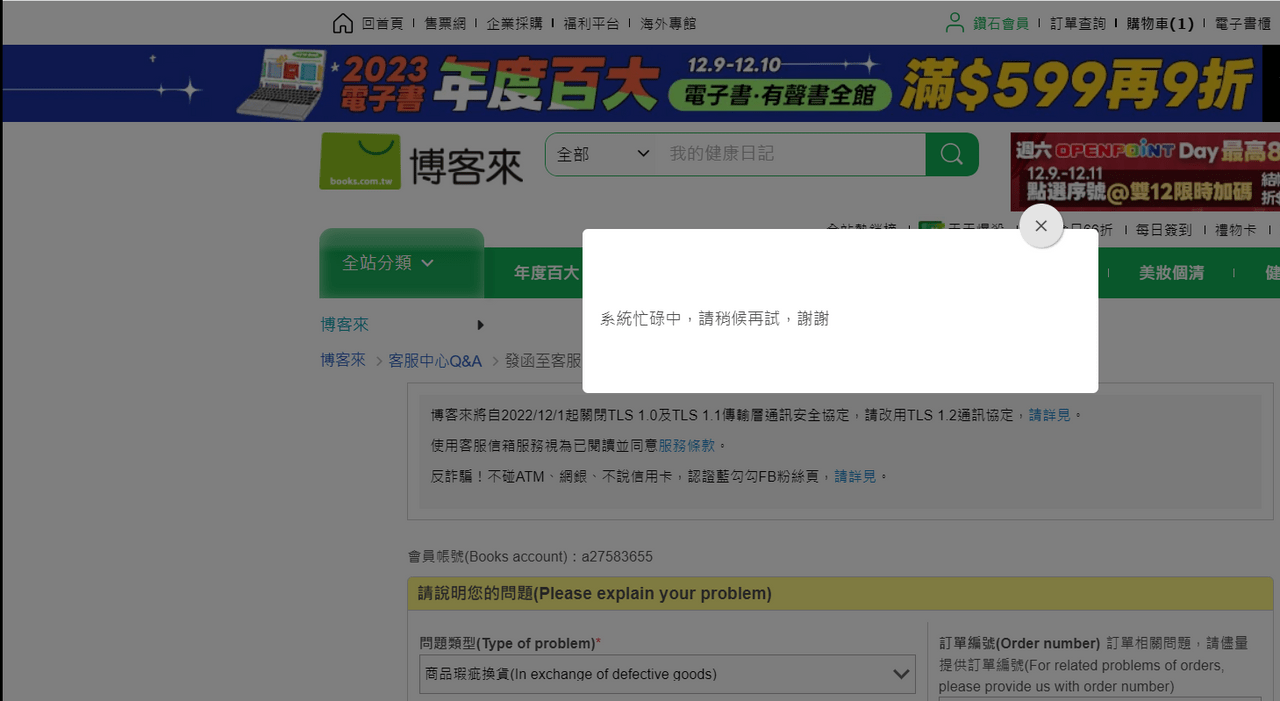Open the 問題類型 problem type dropdown

[x=667, y=674]
